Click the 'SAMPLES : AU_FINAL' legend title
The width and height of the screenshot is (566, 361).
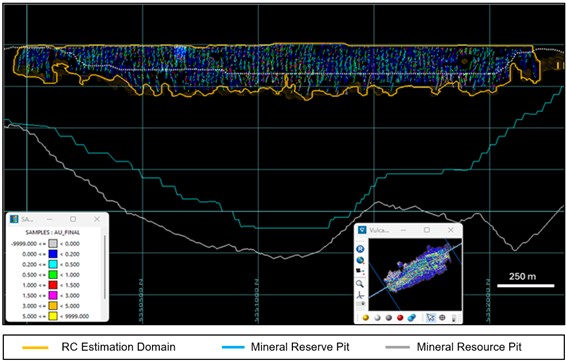tap(53, 233)
